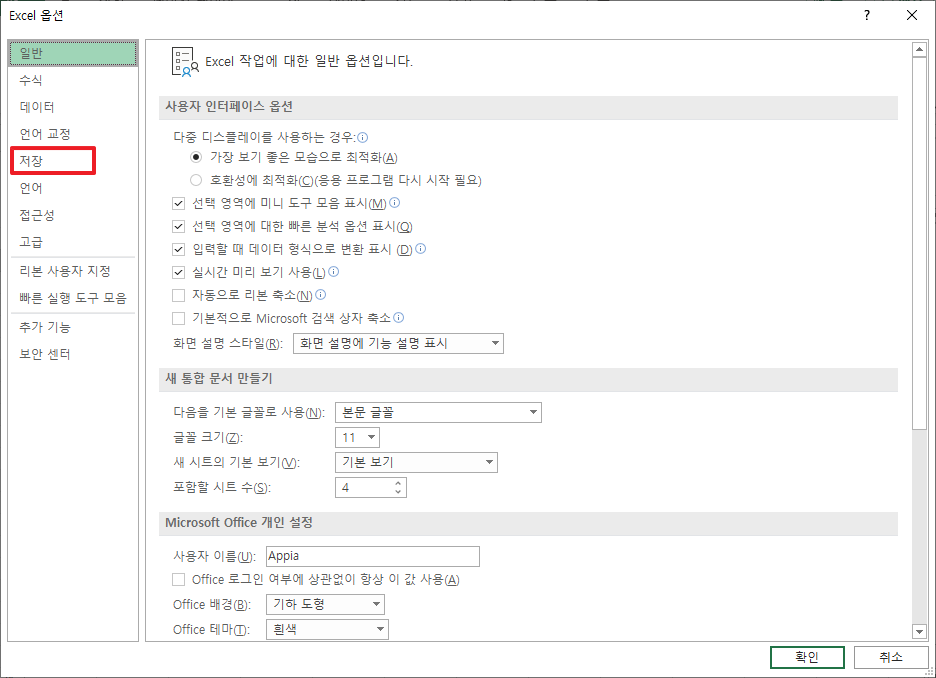Open 화면 설명 스타일 dropdown
The height and width of the screenshot is (678, 936).
pos(398,343)
